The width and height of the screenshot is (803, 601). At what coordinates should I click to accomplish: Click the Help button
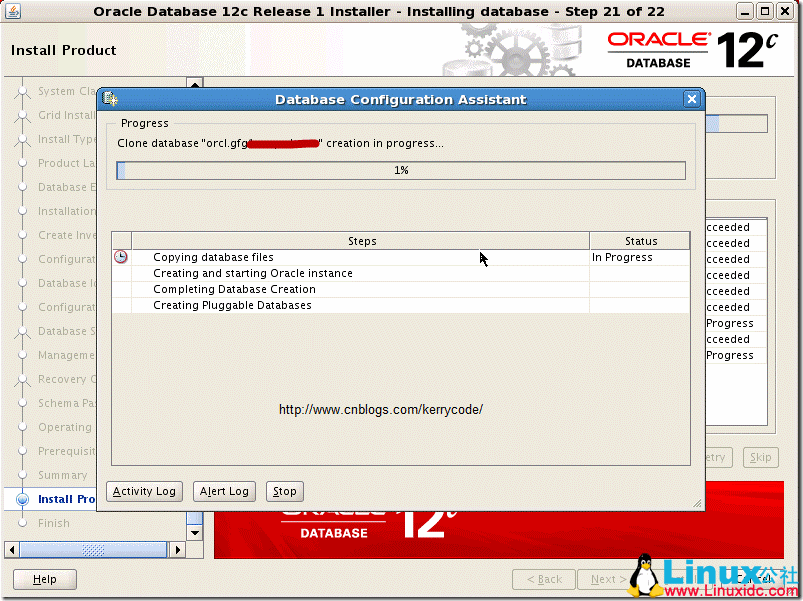point(44,578)
